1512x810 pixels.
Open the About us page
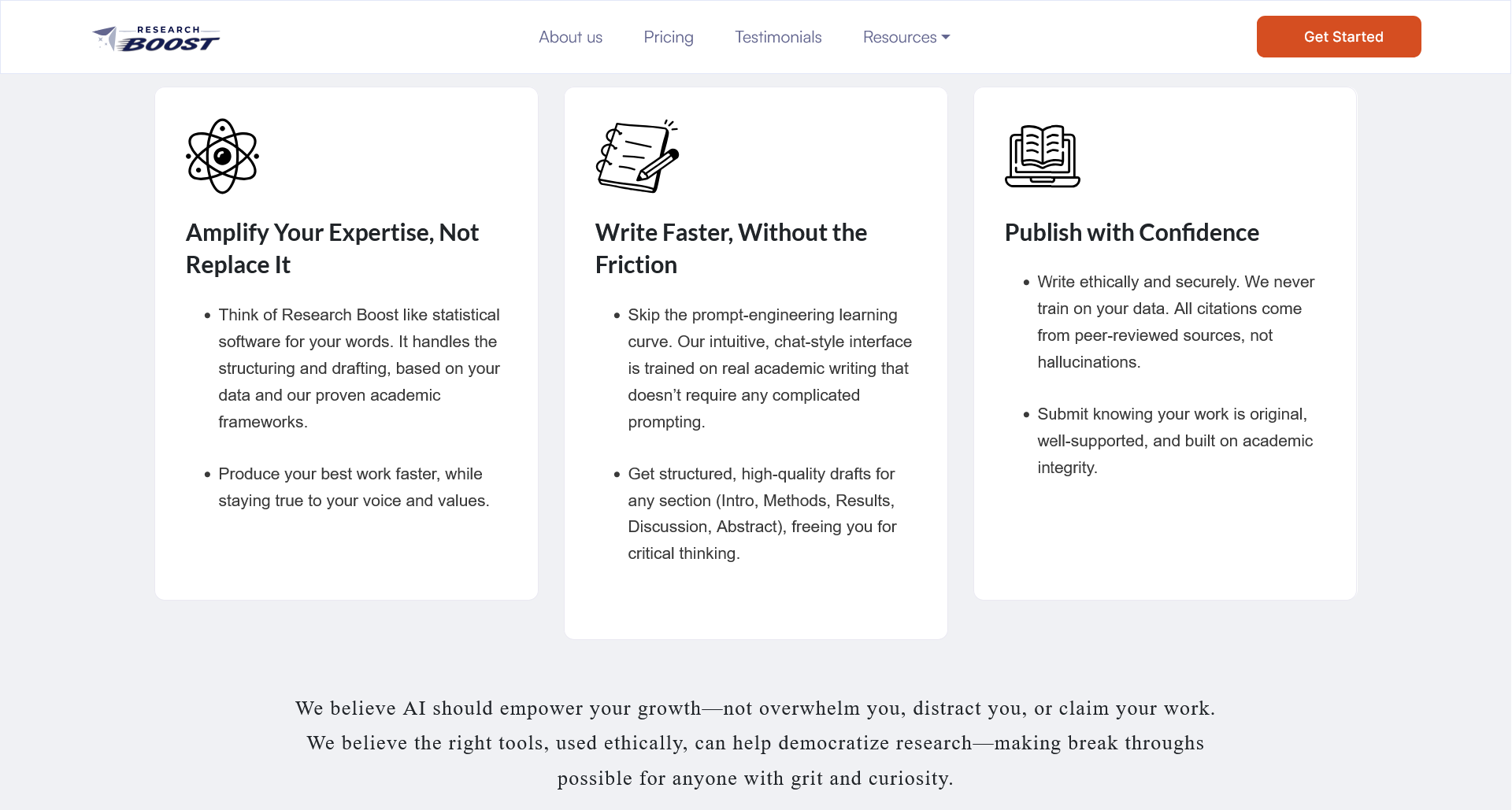pyautogui.click(x=570, y=37)
